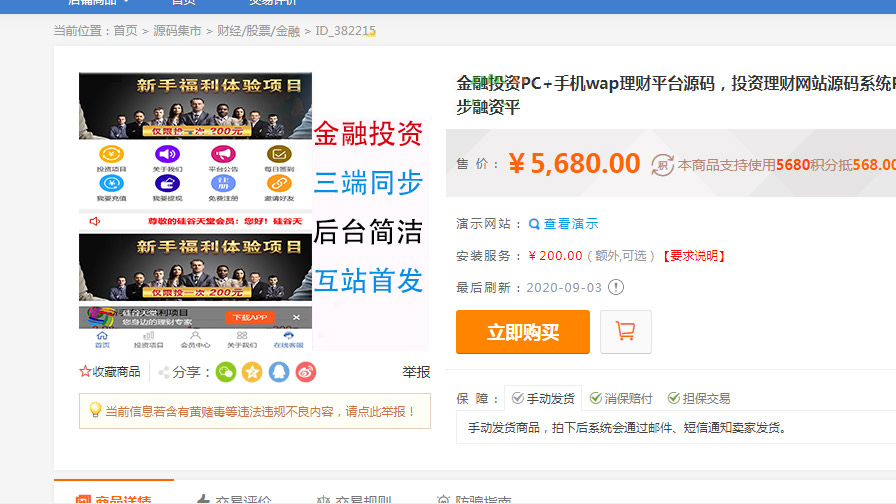Click the info icon beside 2020-09-03
Screen dimensions: 896x504
click(x=615, y=287)
